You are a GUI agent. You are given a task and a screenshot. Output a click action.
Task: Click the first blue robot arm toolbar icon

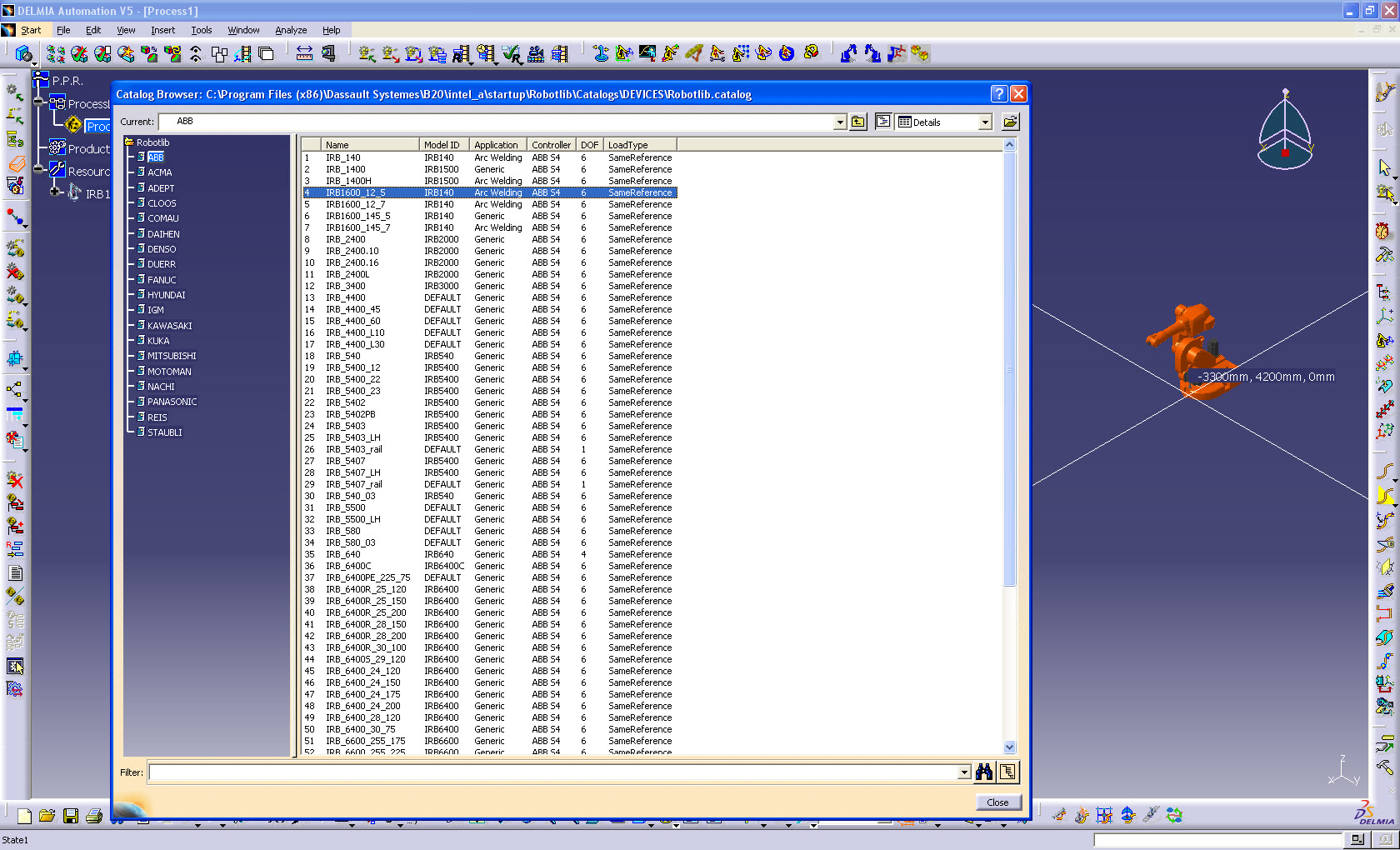click(x=848, y=53)
